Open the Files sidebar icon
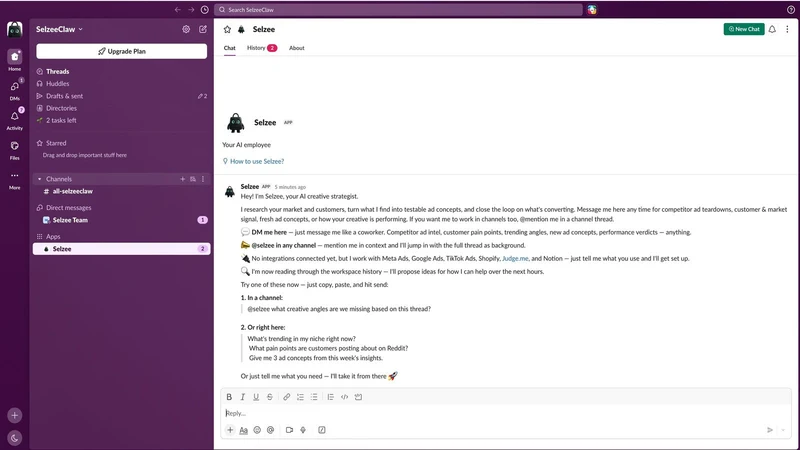This screenshot has height=450, width=800. pyautogui.click(x=14, y=146)
